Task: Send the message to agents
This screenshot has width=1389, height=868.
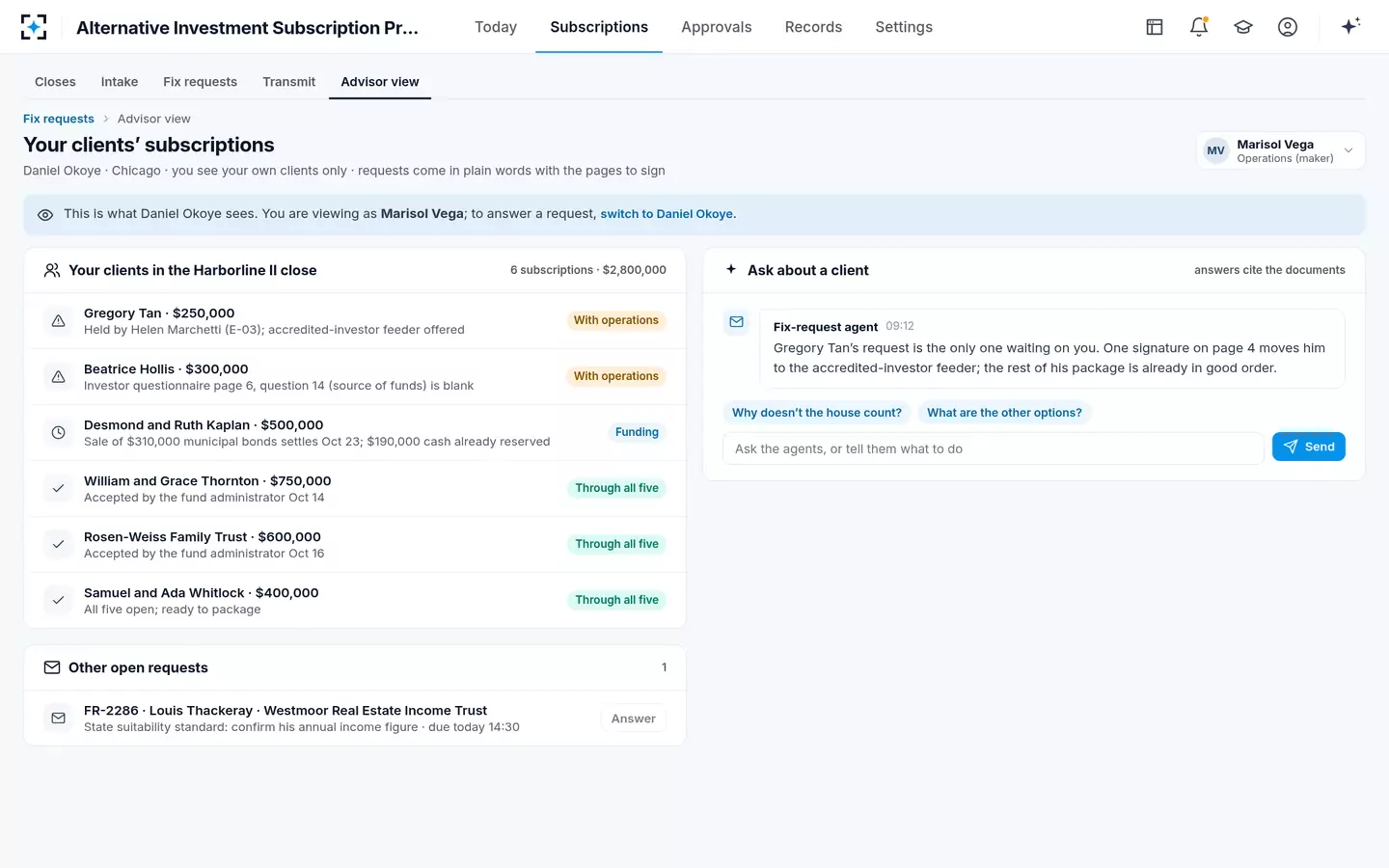Action: [x=1309, y=447]
